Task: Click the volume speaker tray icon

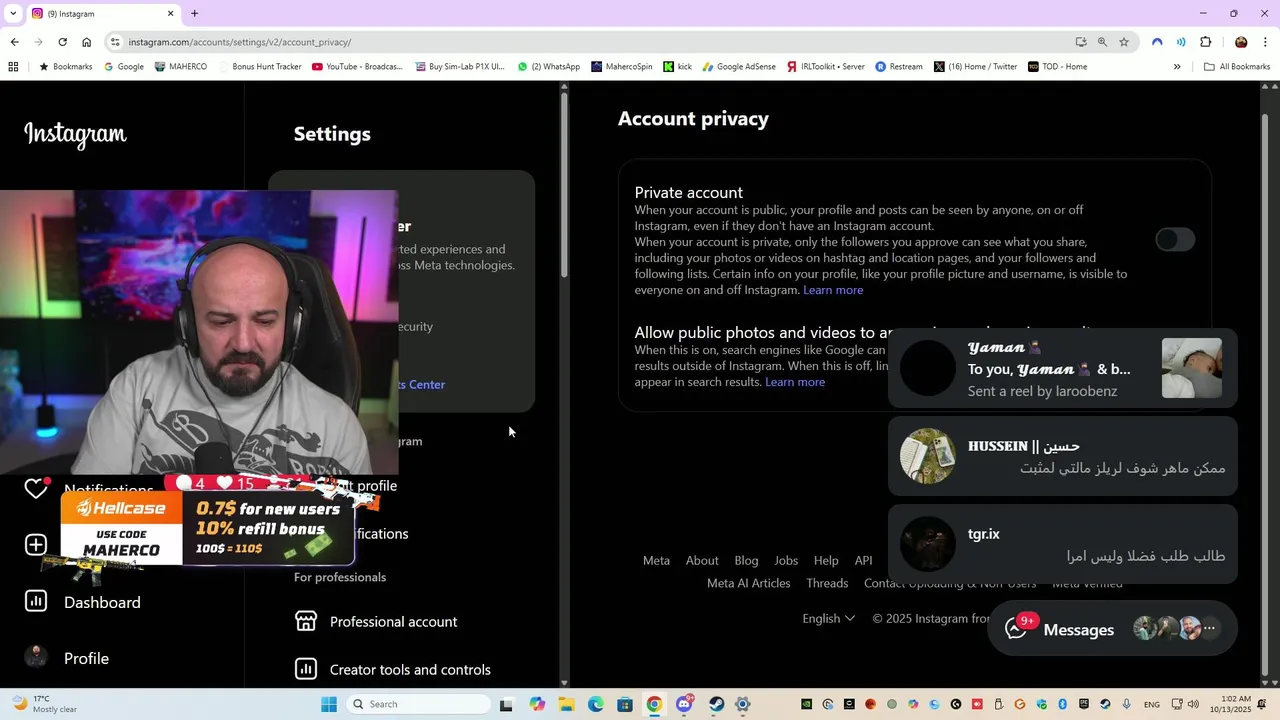Action: 1193,704
